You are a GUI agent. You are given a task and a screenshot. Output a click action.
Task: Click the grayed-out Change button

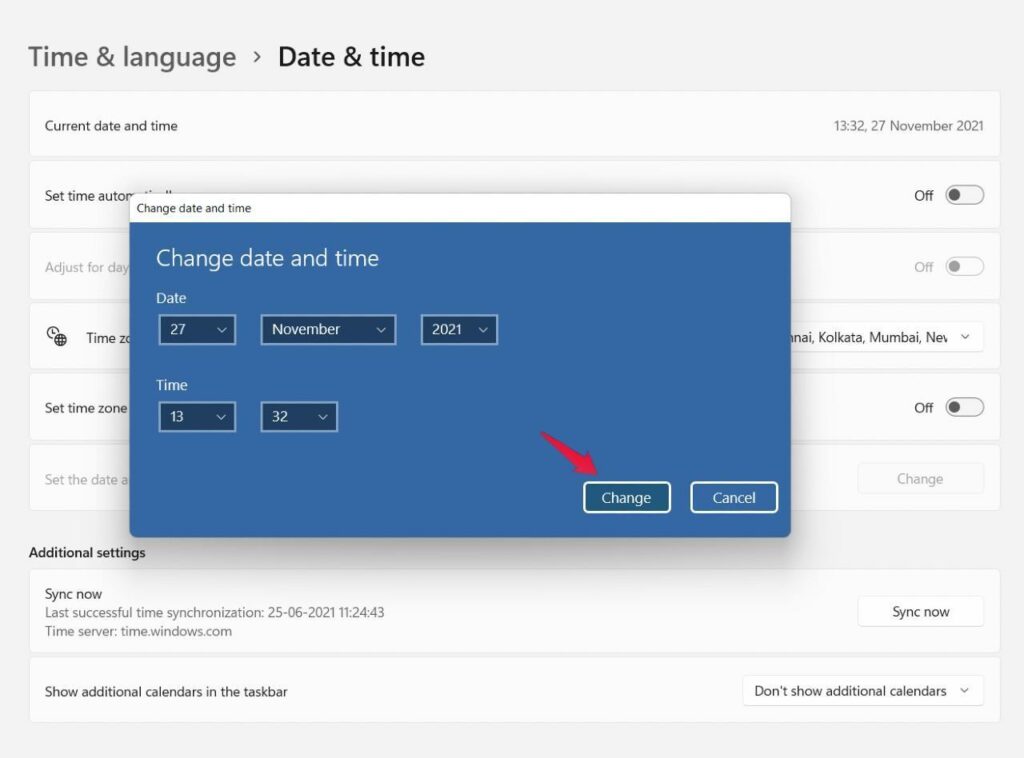click(x=920, y=478)
